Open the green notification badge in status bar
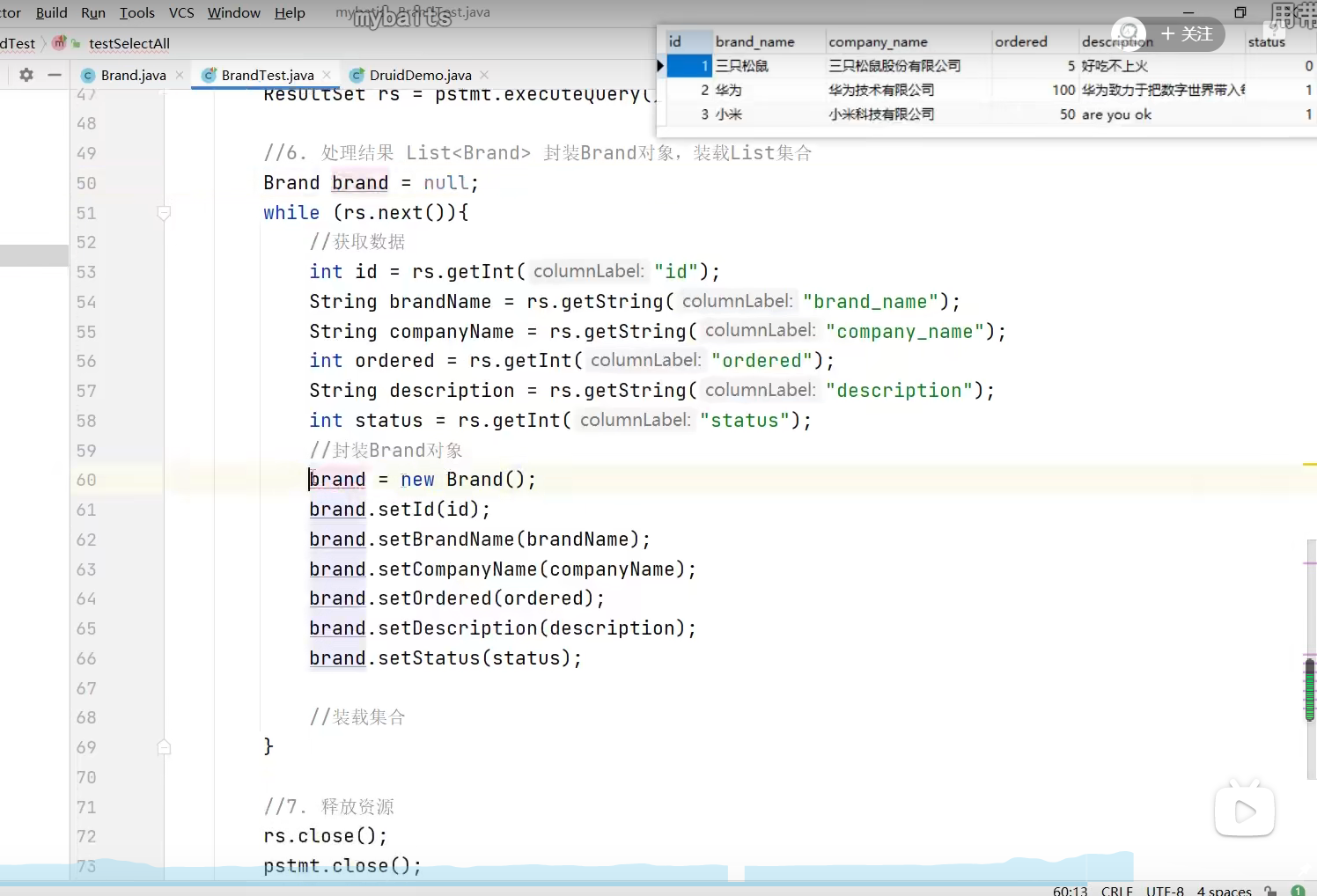Image resolution: width=1317 pixels, height=896 pixels. tap(1298, 891)
